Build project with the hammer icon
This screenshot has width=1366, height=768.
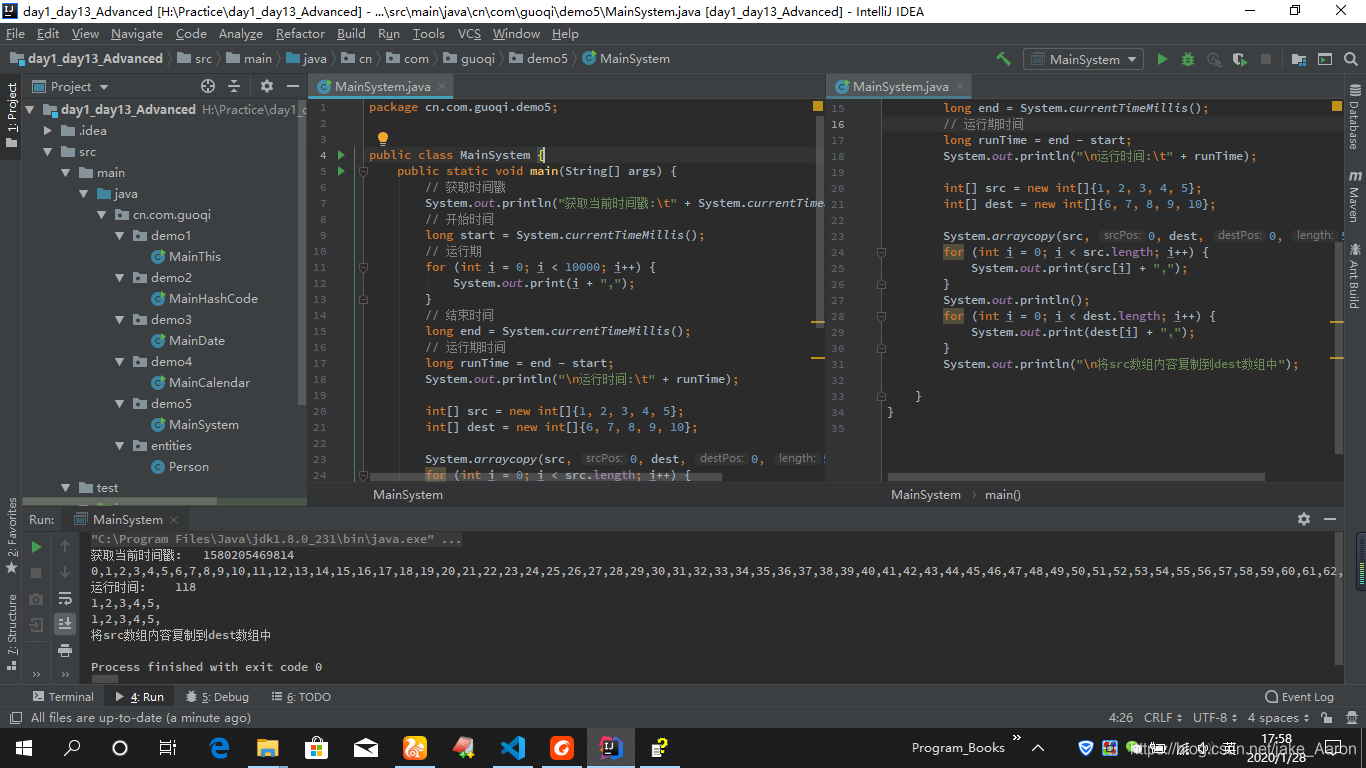1003,59
